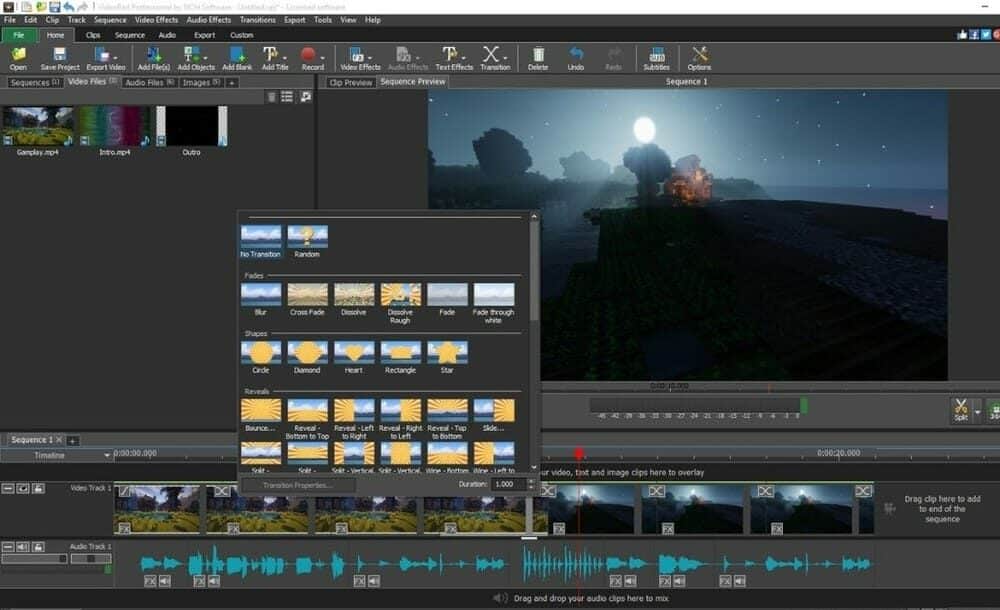Image resolution: width=1000 pixels, height=610 pixels.
Task: Mute the first audio clip speaker icon
Action: (x=165, y=581)
